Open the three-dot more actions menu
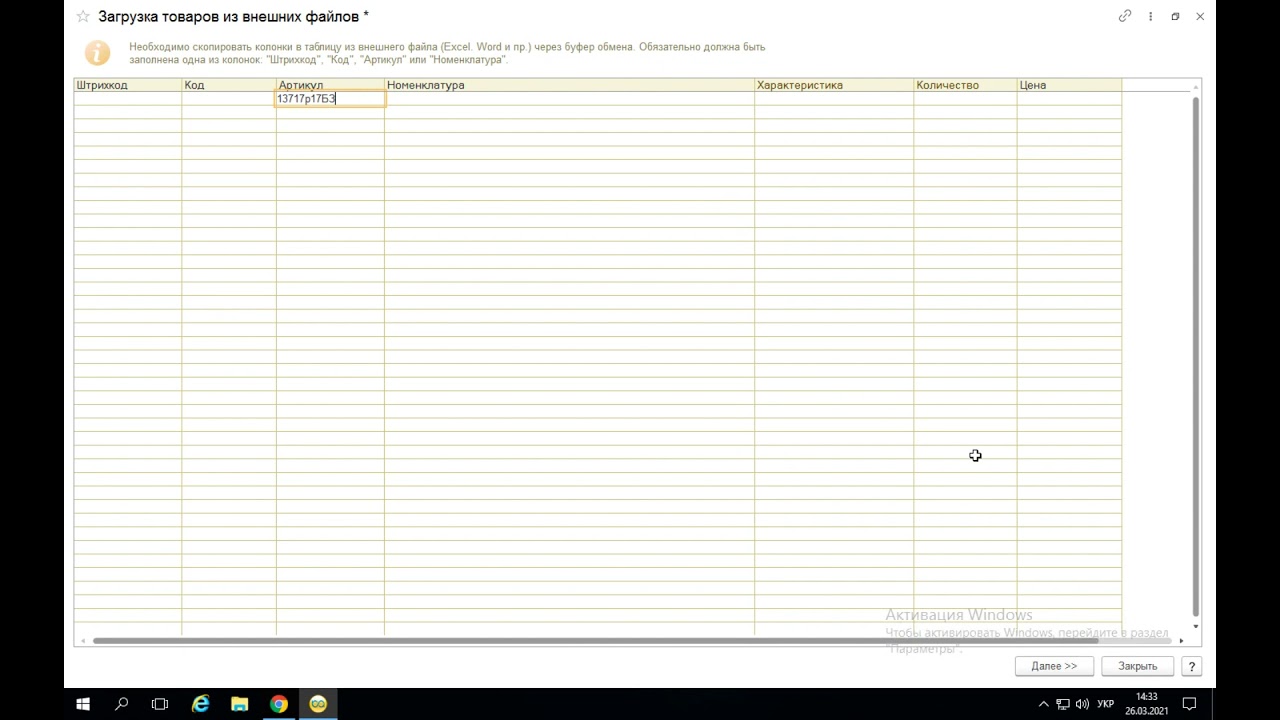The image size is (1280, 720). click(1150, 16)
